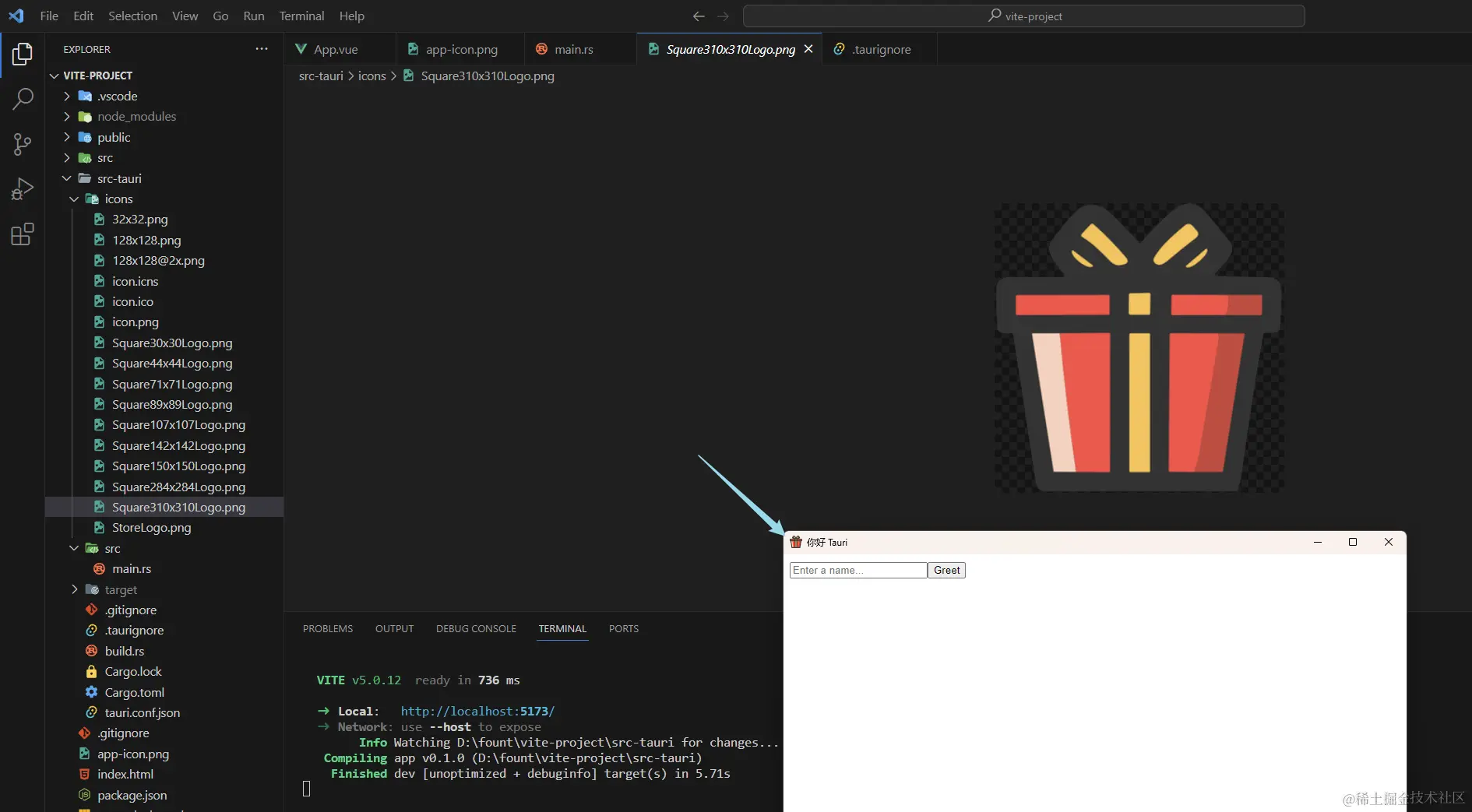
Task: Click the icons breadcrumb
Action: tap(372, 76)
